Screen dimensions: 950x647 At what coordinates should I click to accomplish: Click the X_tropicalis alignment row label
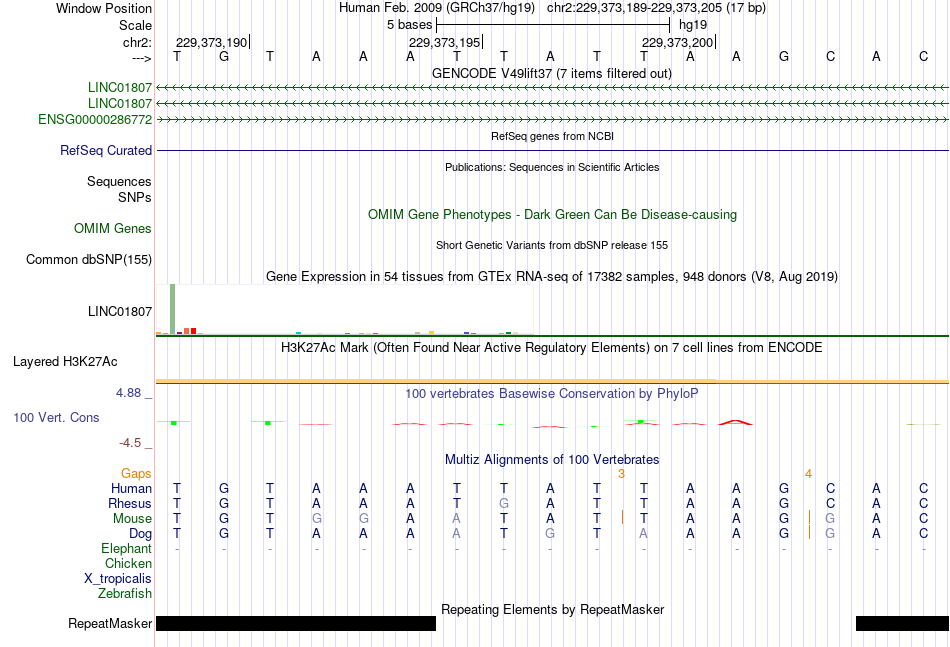(118, 579)
